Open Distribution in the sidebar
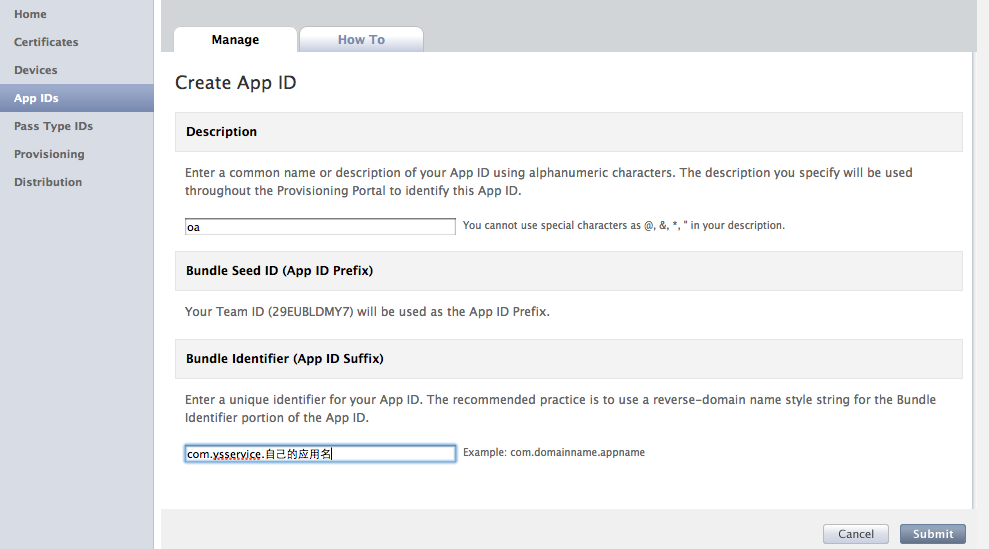Screen dimensions: 989x549 48,182
